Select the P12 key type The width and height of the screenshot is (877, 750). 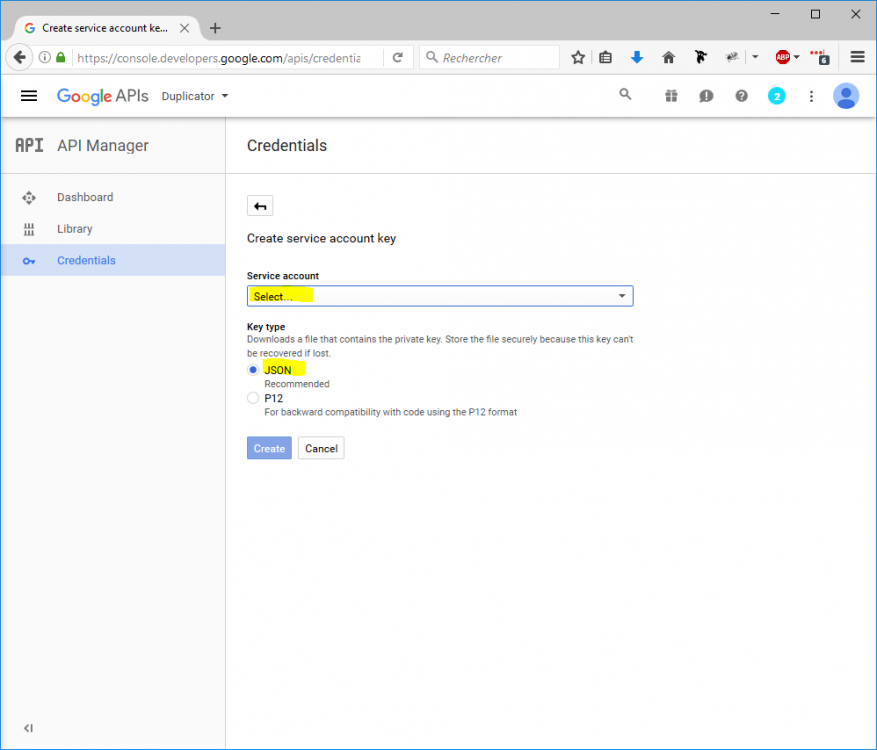253,398
